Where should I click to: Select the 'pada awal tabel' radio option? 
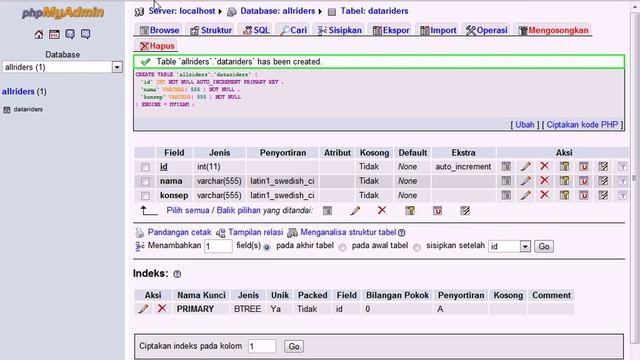342,247
